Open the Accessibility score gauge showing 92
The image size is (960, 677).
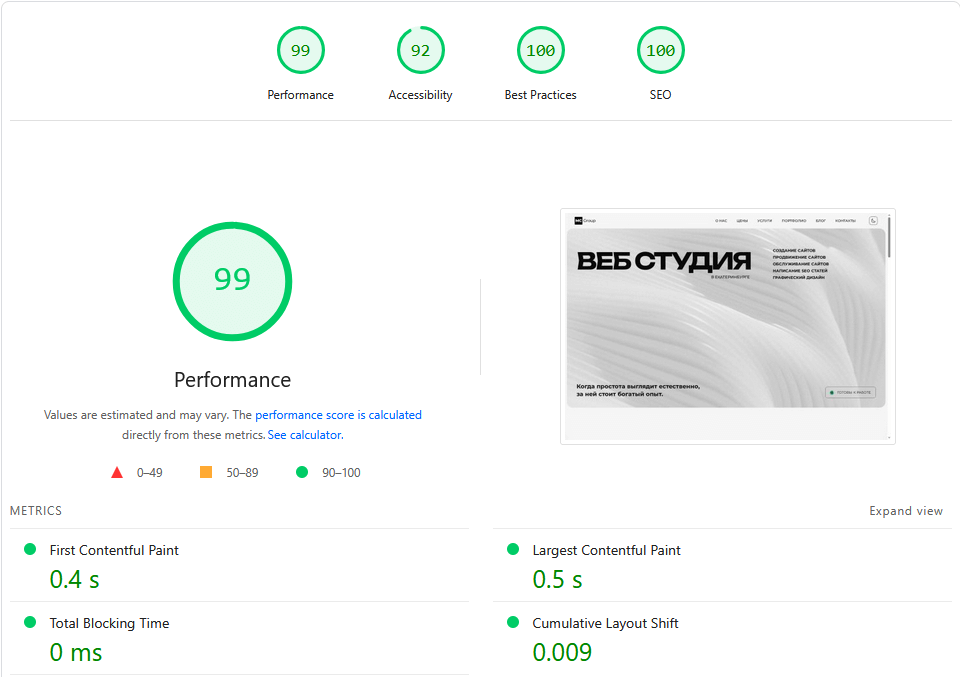[420, 50]
